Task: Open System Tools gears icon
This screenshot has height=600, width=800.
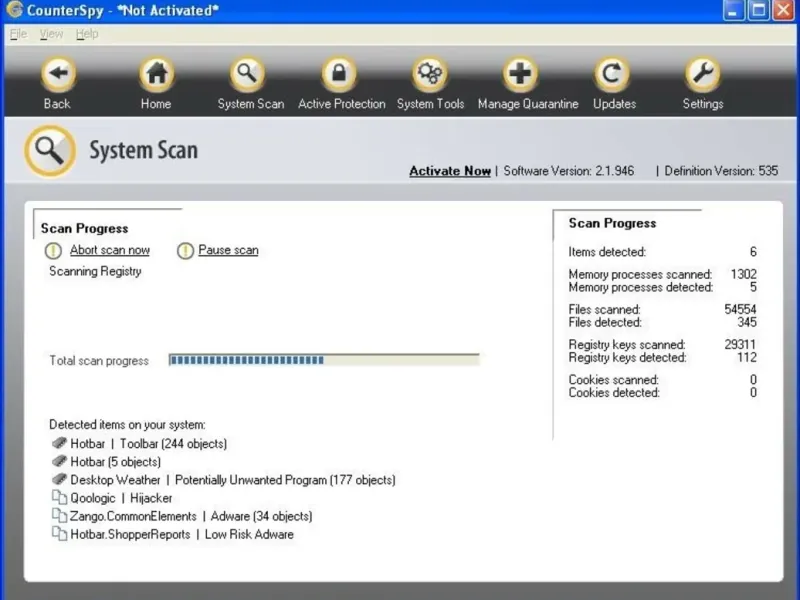Action: point(430,74)
